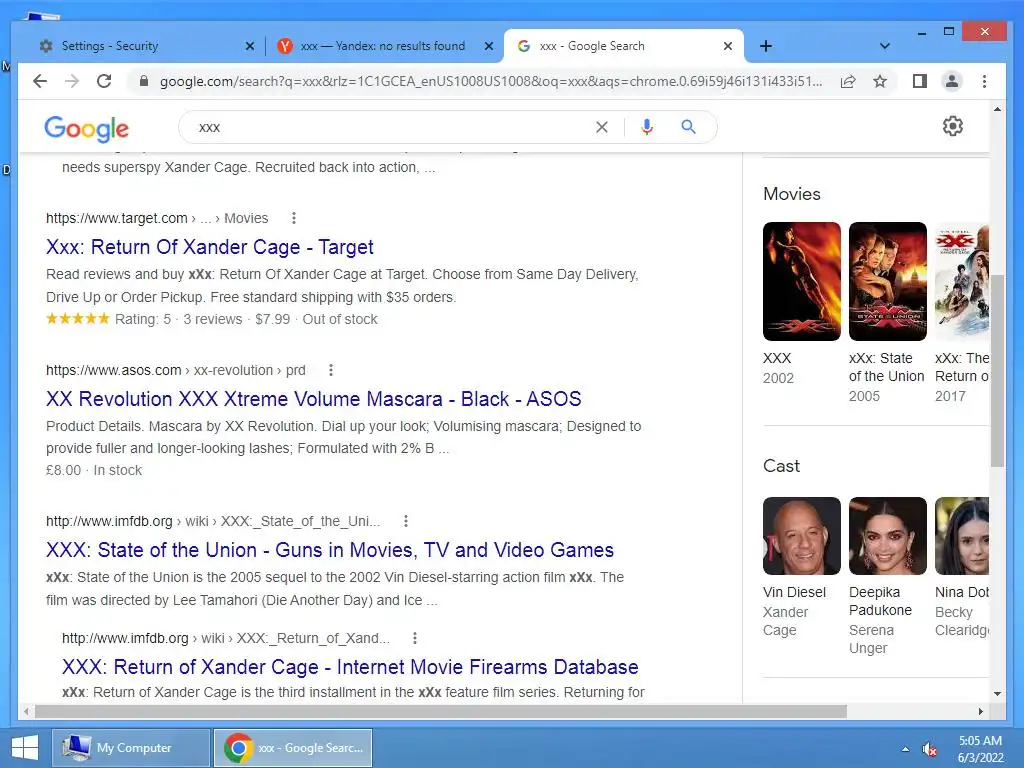Open Internet Movie Firearms Database link
Viewport: 1024px width, 768px height.
350,667
